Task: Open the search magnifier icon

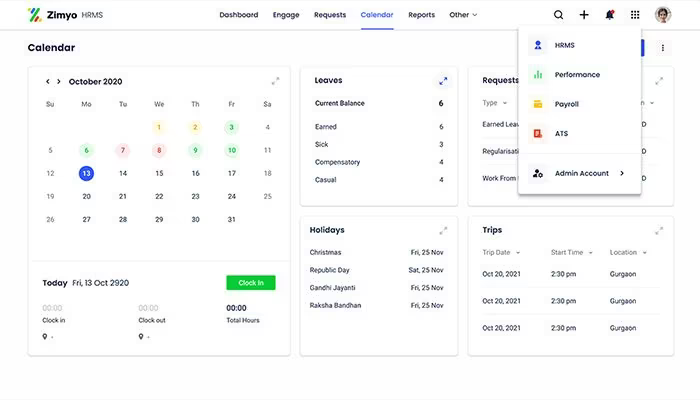Action: click(x=558, y=15)
